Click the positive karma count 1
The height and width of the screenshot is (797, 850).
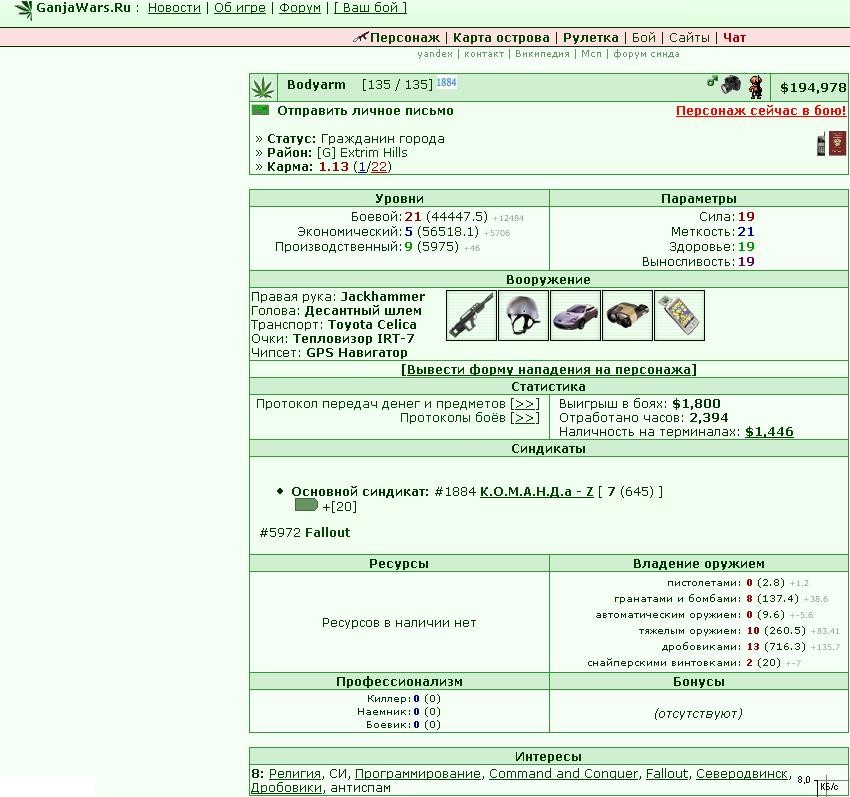(362, 167)
